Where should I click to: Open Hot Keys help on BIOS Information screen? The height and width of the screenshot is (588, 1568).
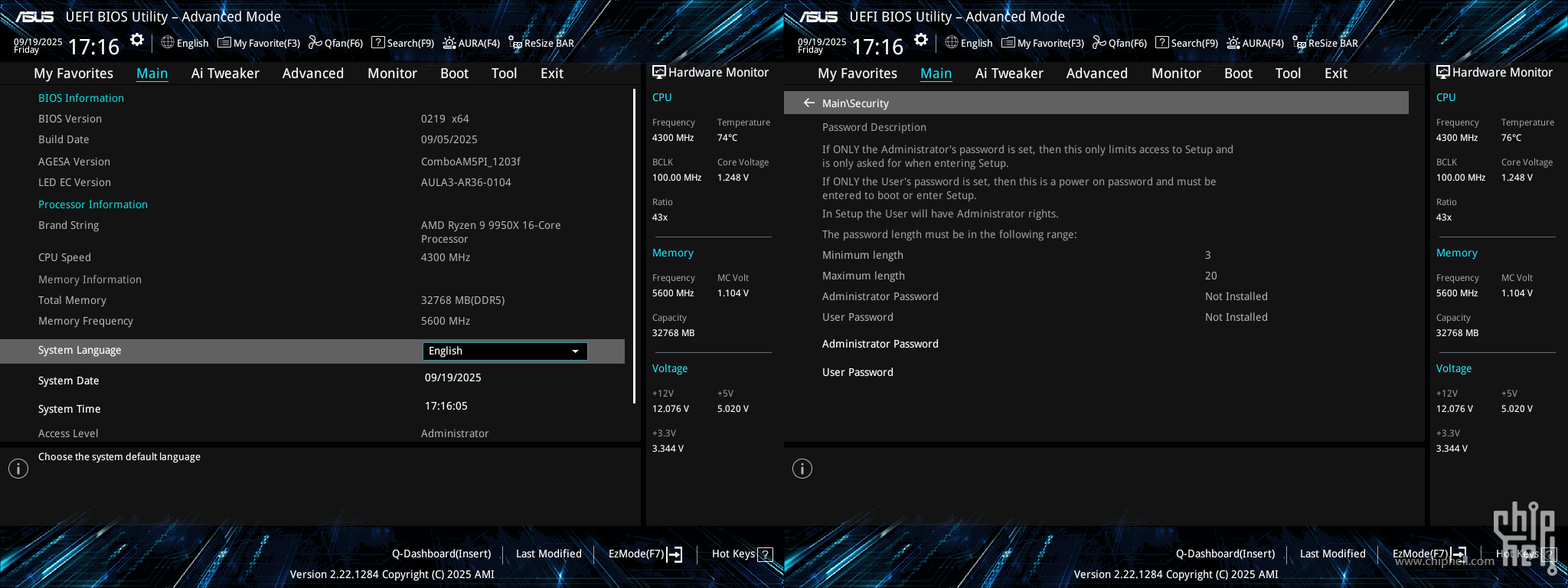tap(742, 554)
